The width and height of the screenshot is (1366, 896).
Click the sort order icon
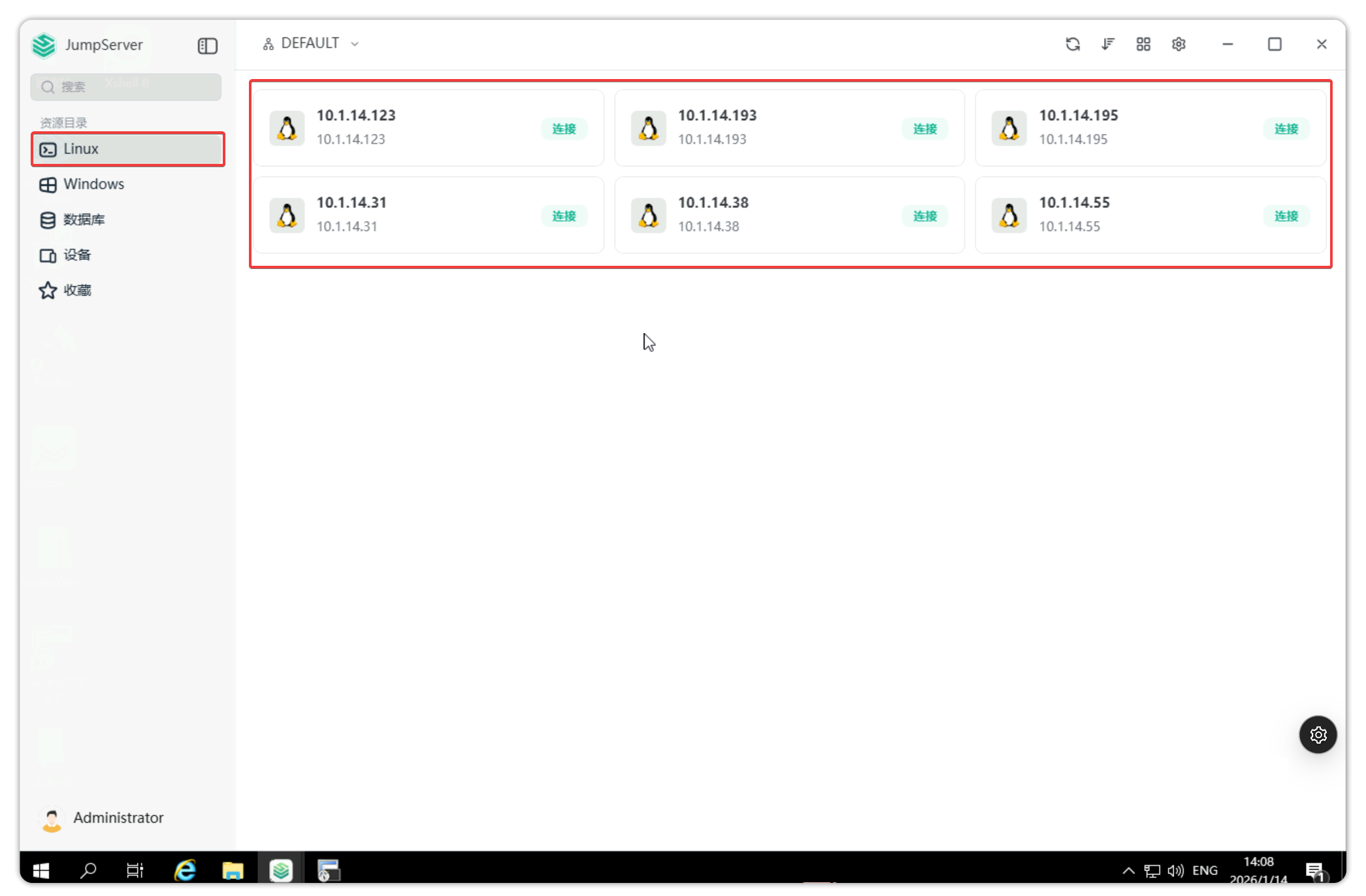pyautogui.click(x=1108, y=44)
